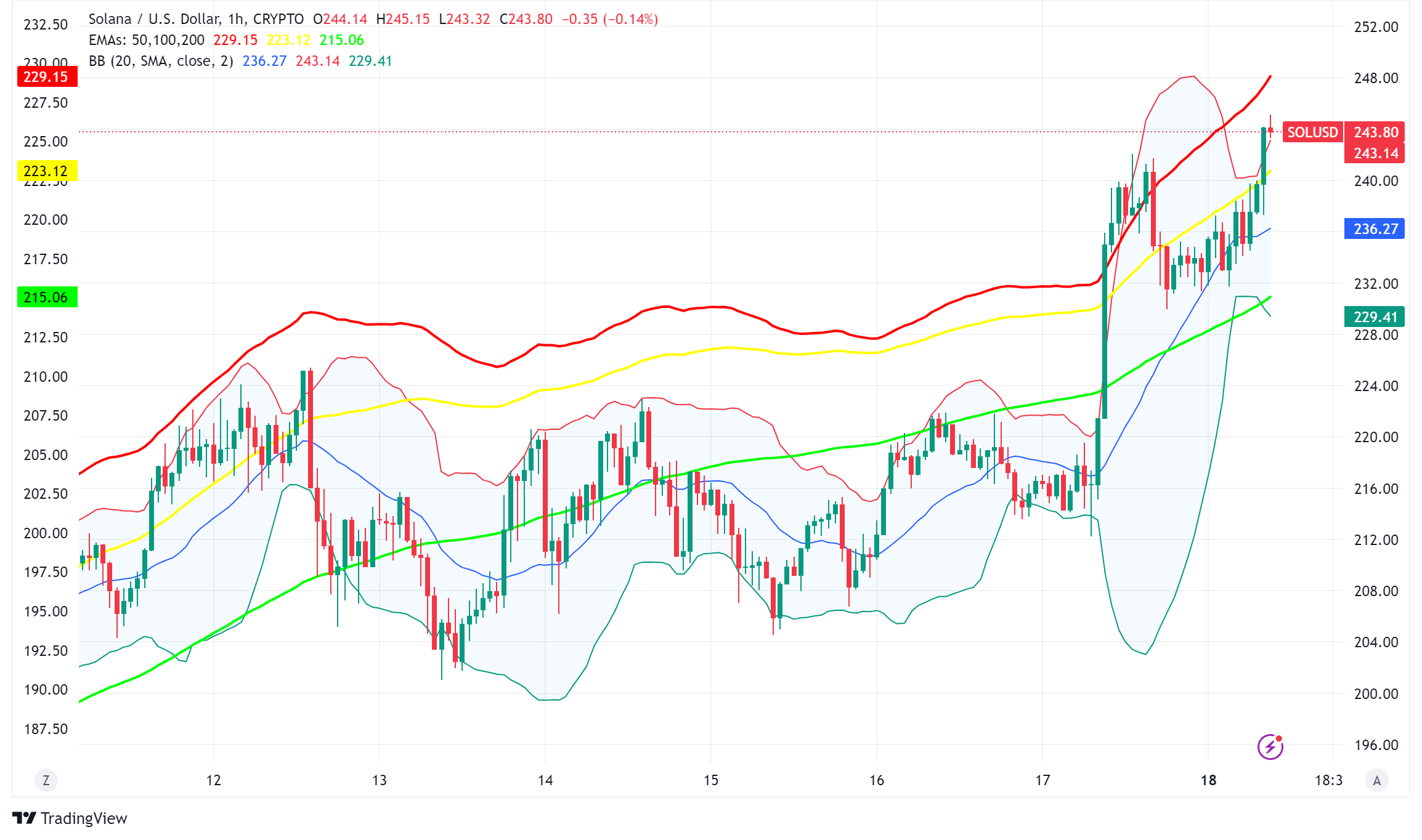Image resolution: width=1422 pixels, height=840 pixels.
Task: Click the 252.00 price scale value
Action: point(1376,26)
